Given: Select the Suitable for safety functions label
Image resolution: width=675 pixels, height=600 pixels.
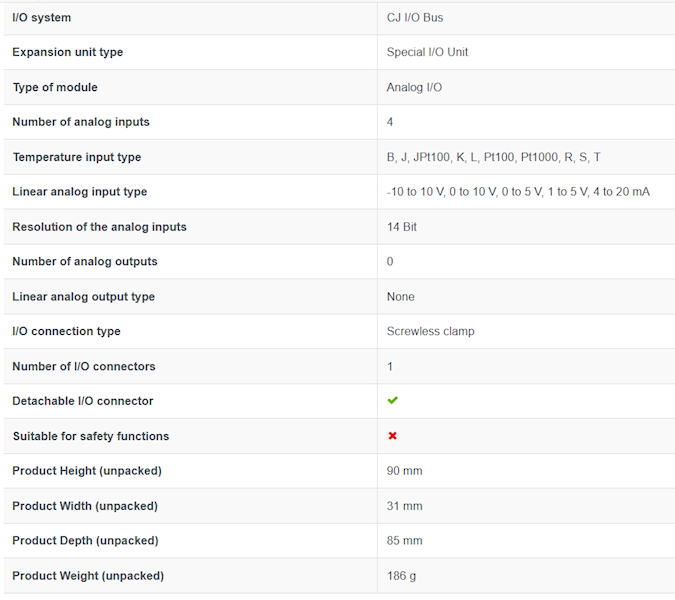Looking at the screenshot, I should click(91, 436).
